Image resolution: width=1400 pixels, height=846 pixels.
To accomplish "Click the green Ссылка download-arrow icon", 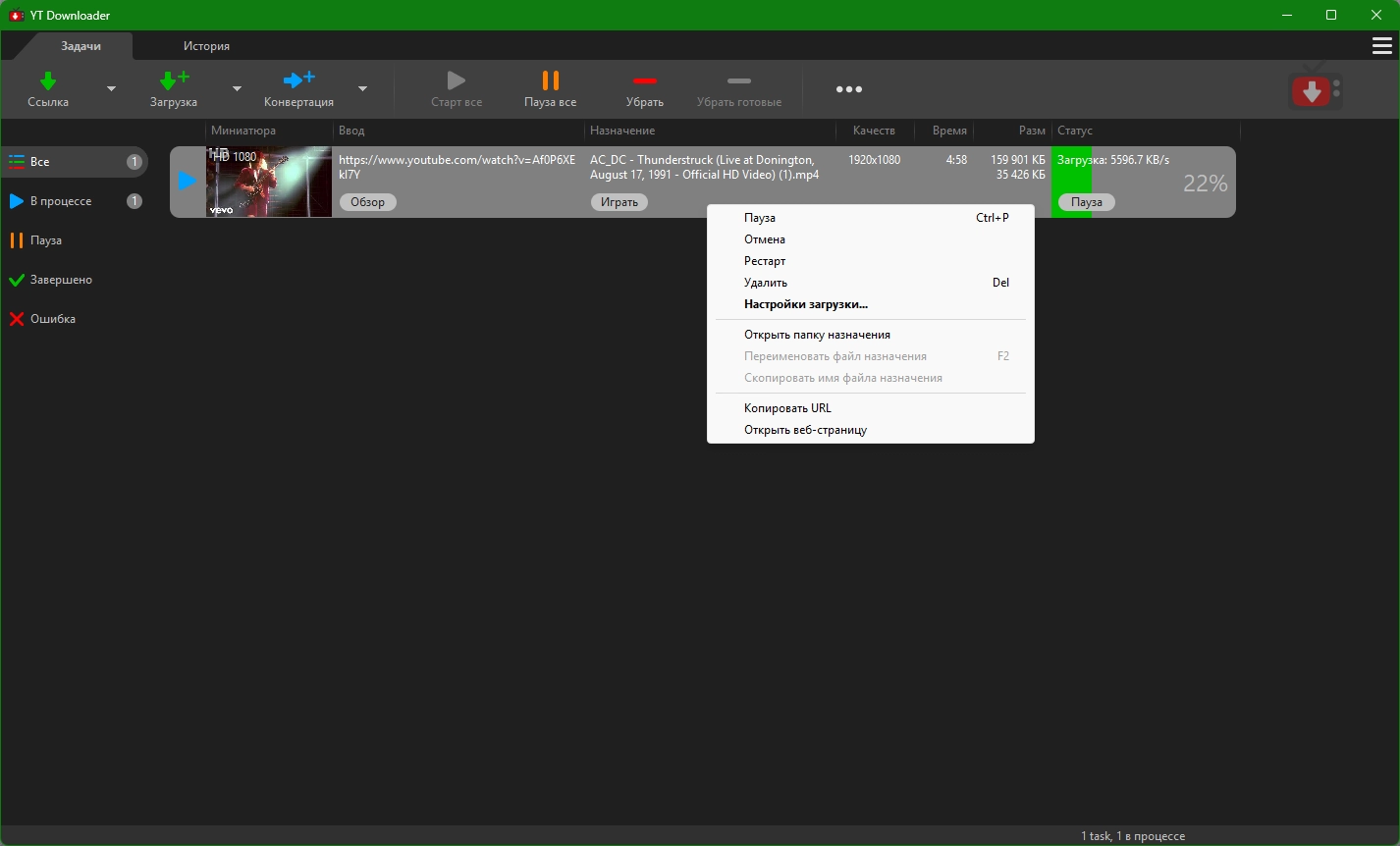I will tap(48, 80).
